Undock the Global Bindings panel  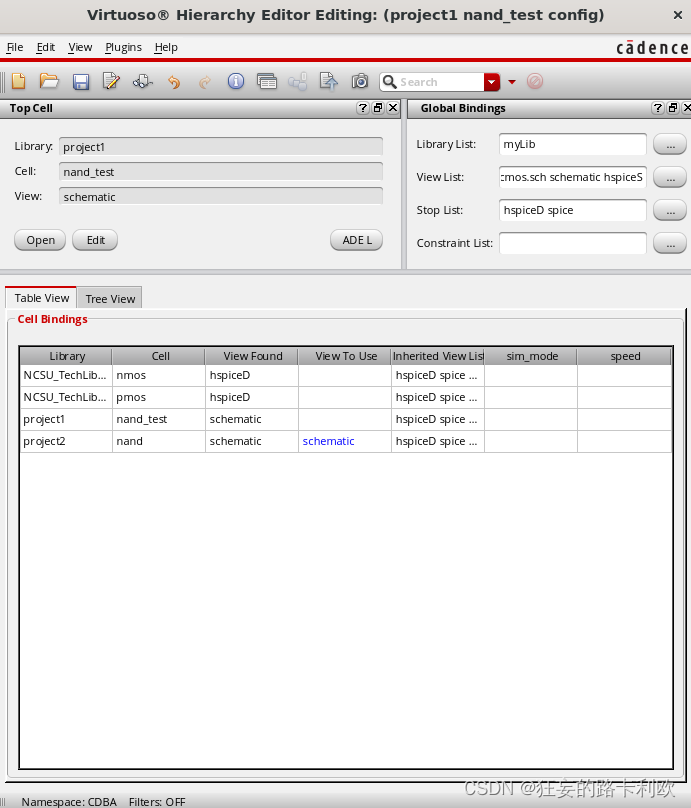click(x=672, y=108)
